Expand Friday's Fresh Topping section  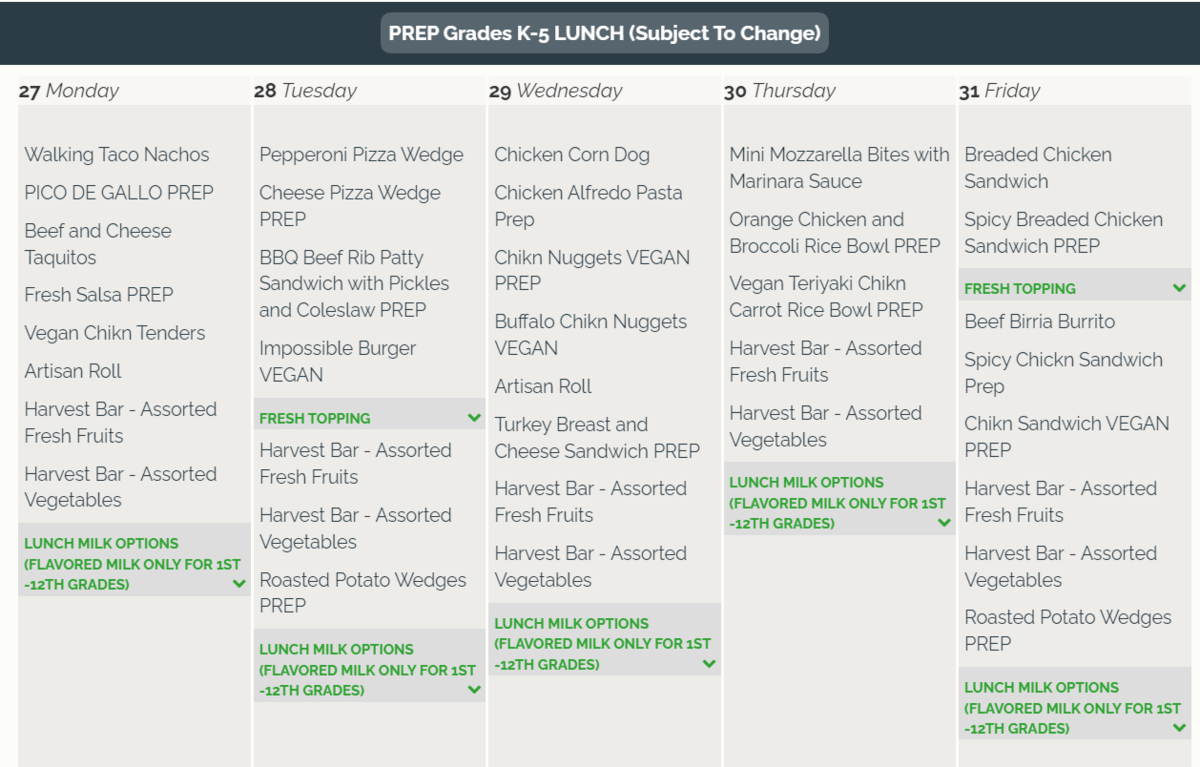point(1179,288)
